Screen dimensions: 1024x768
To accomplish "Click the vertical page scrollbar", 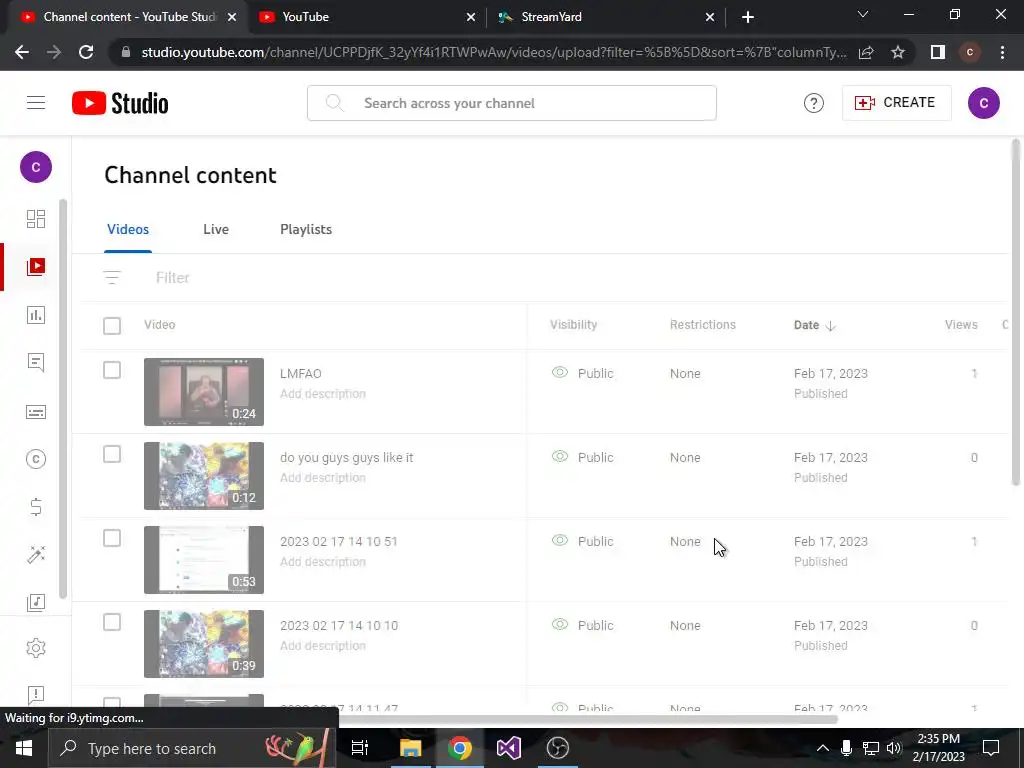I will tap(1016, 313).
